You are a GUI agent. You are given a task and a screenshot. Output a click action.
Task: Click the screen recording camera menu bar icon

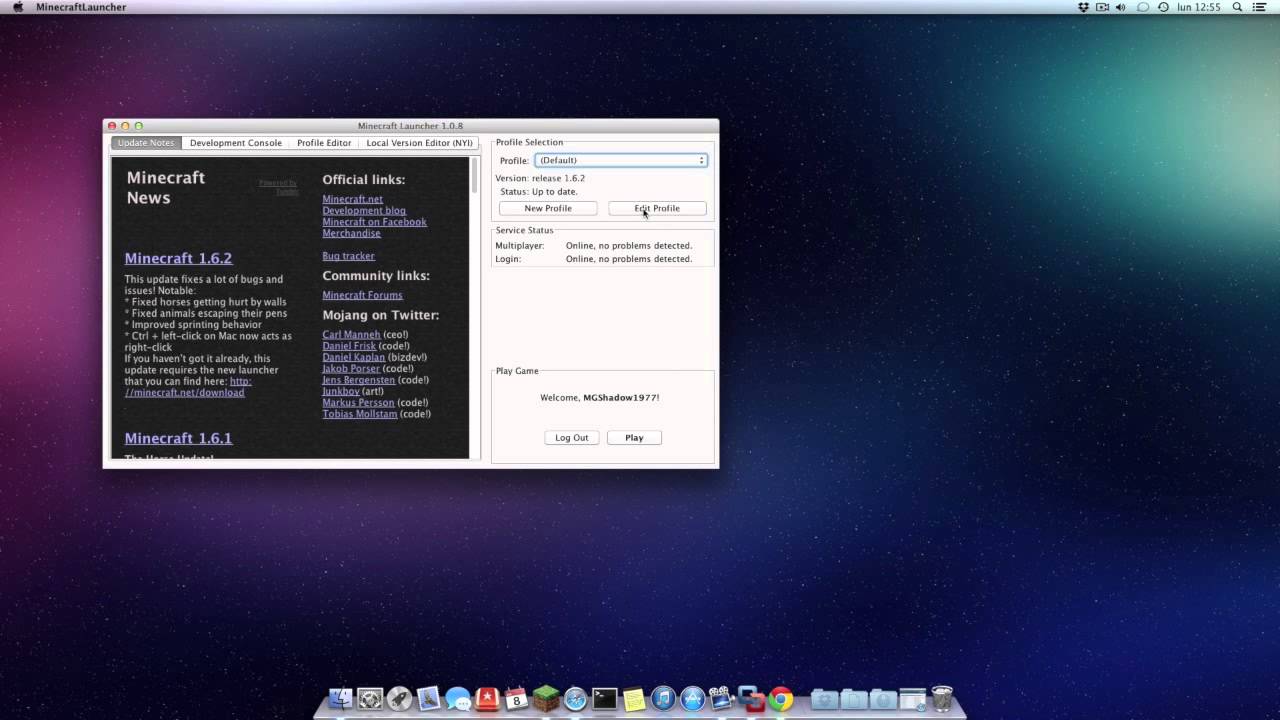click(1103, 7)
